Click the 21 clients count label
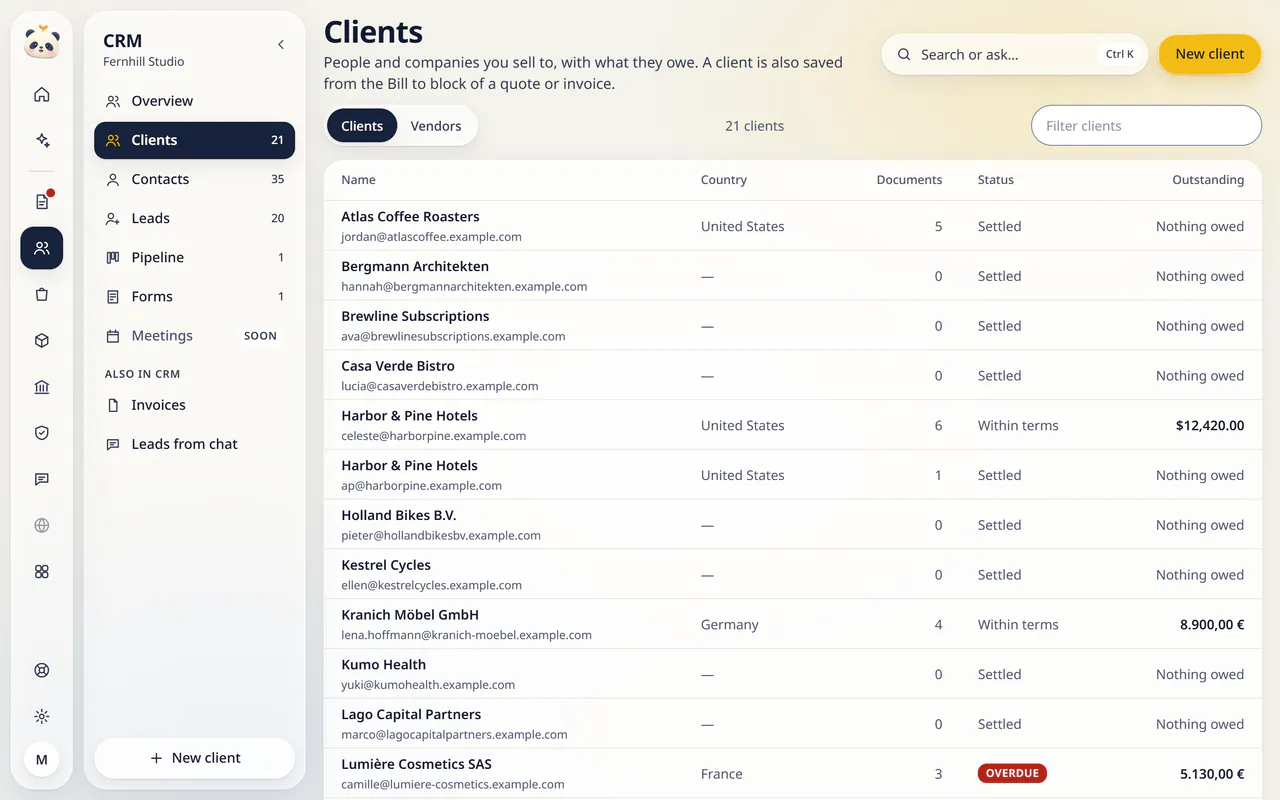1280x800 pixels. coord(755,126)
